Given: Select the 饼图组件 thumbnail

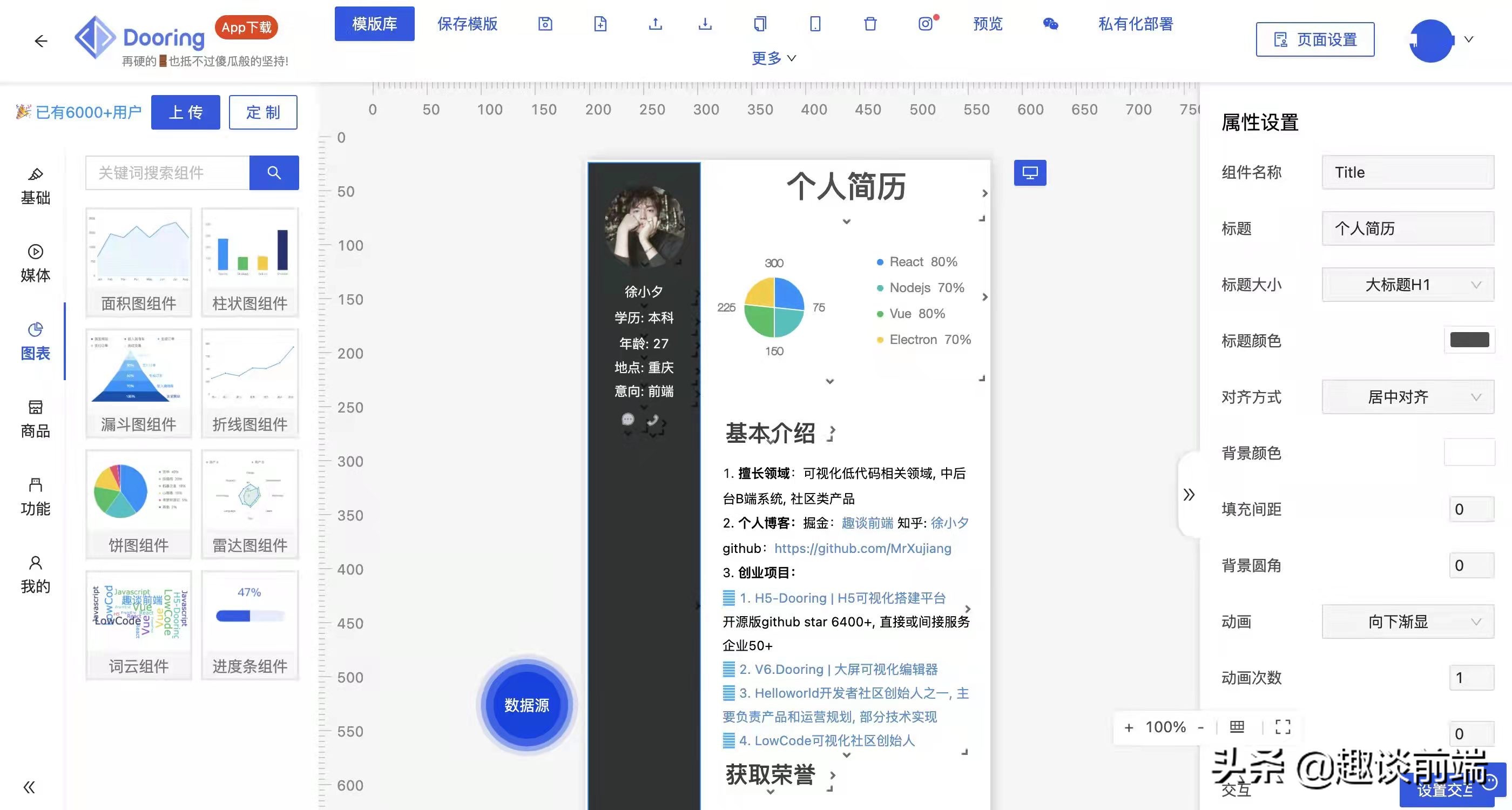Looking at the screenshot, I should click(x=139, y=504).
